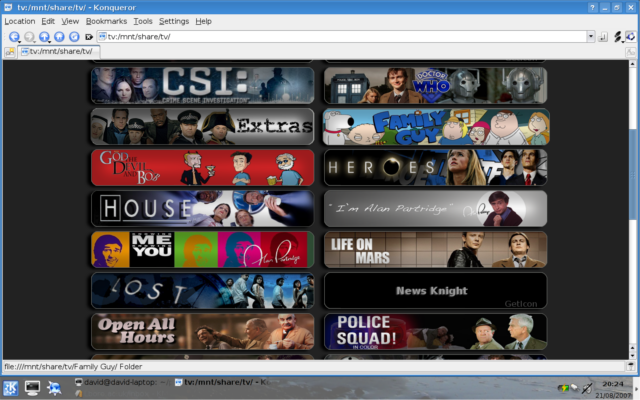Click the Konqueror title bar window icon
This screenshot has width=640, height=400.
pos(8,7)
